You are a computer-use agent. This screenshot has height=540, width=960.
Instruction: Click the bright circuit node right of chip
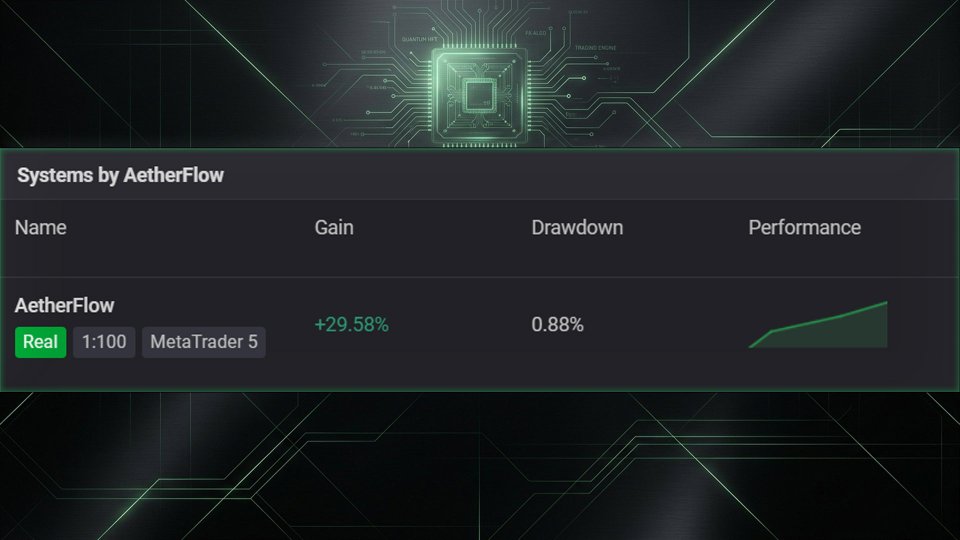[x=584, y=78]
